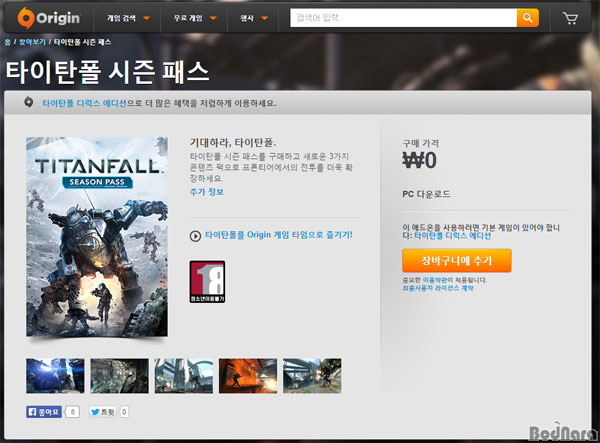Screen dimensions: 600x443
Task: Open the first screenshot thumbnail with blue light
Action: pos(55,376)
